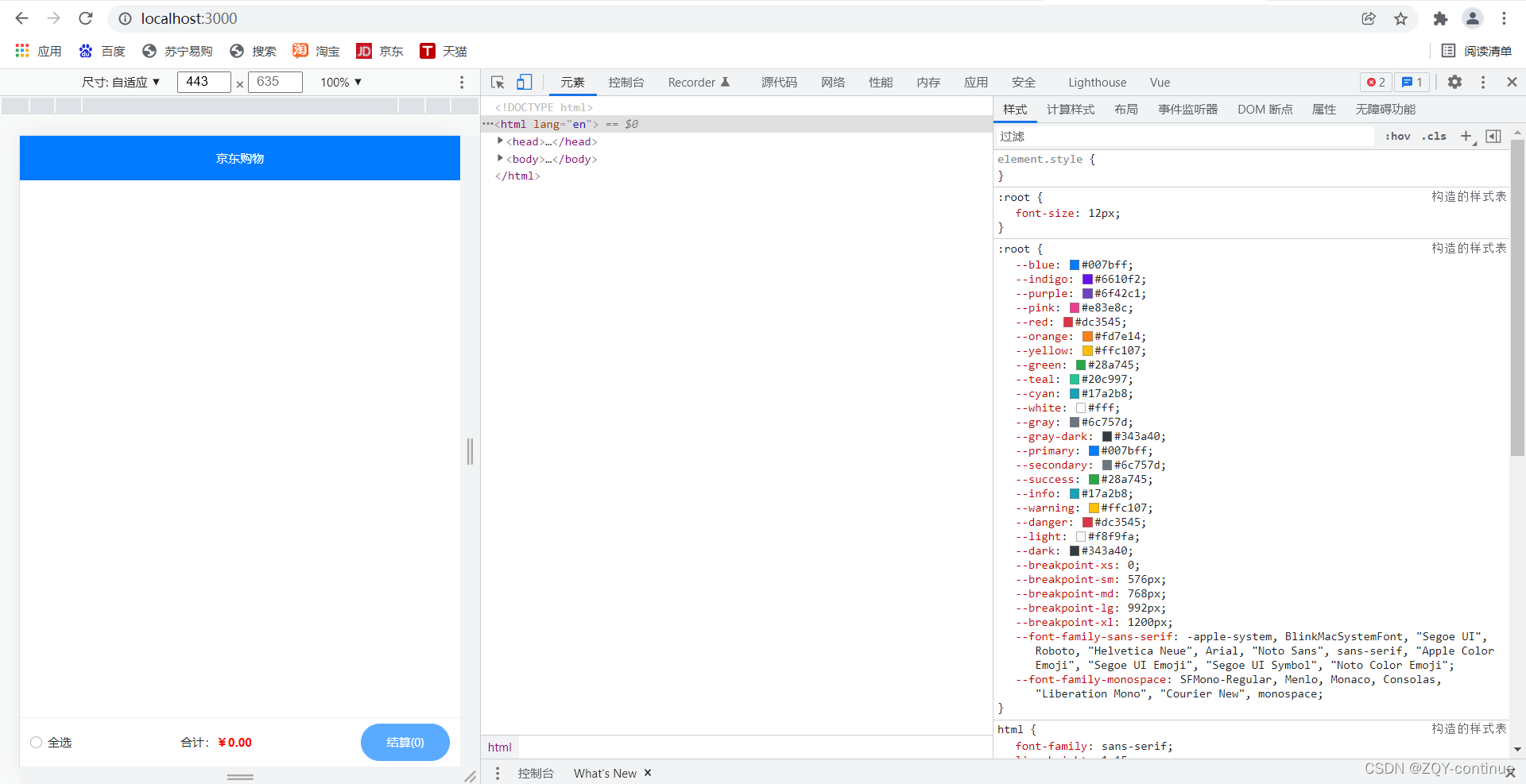This screenshot has height=784, width=1526.
Task: Open the red errors counter badge
Action: pos(1377,82)
